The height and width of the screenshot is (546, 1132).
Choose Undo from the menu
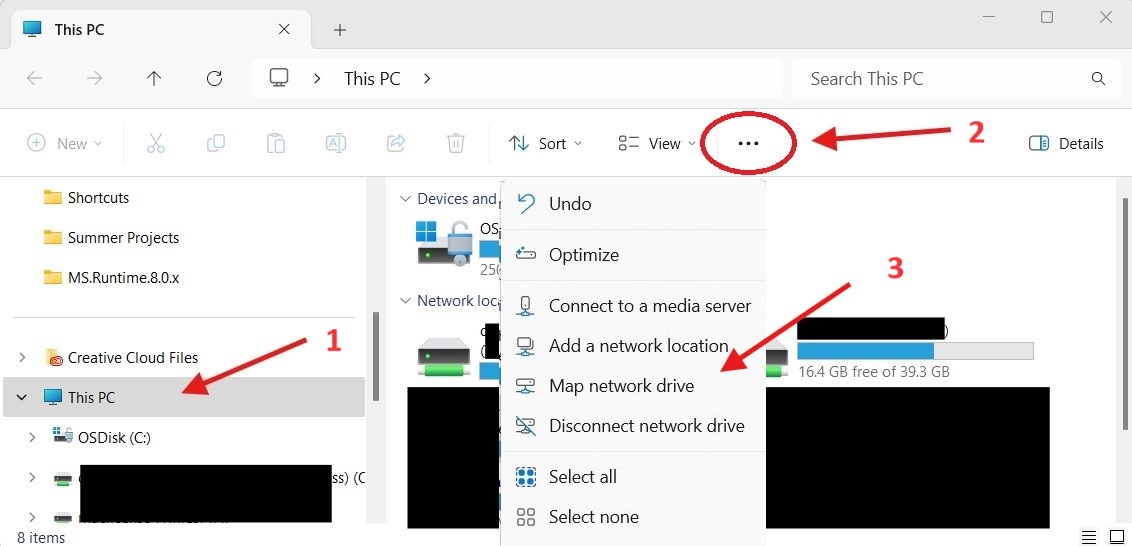click(x=632, y=204)
